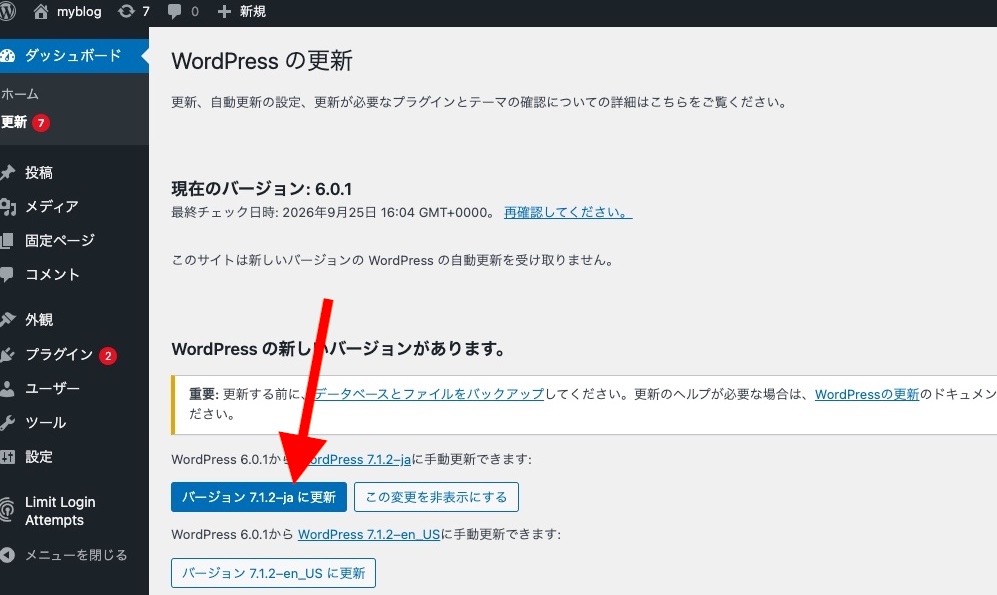This screenshot has height=595, width=997.
Task: Open the ダッシュボード menu label
Action: [73, 56]
